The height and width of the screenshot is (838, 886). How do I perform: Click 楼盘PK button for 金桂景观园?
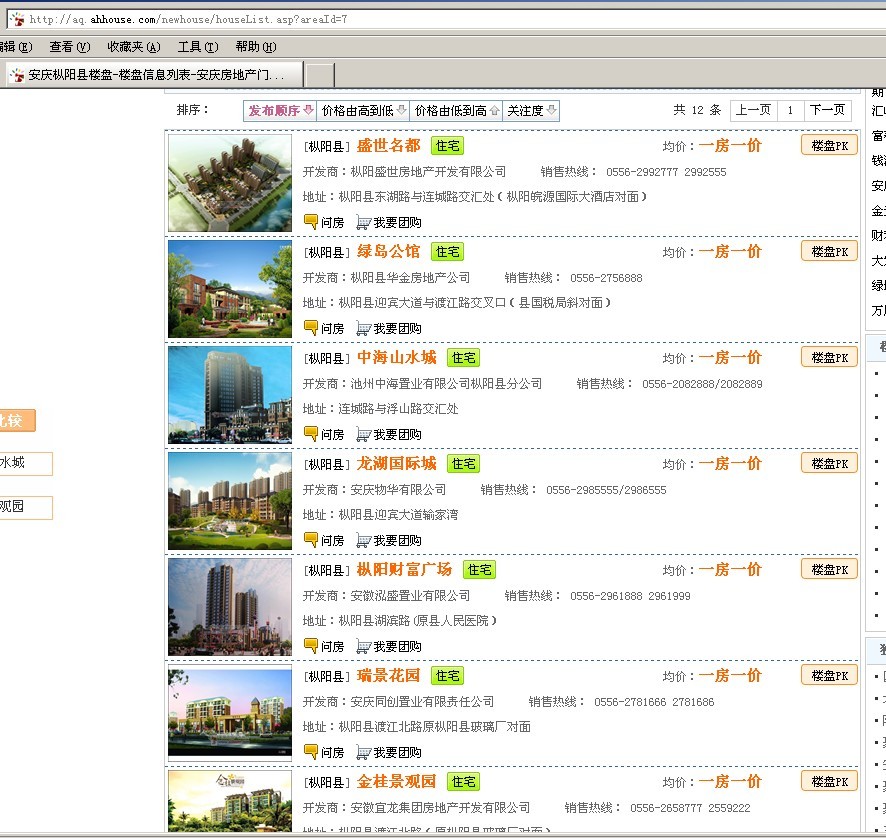point(829,781)
